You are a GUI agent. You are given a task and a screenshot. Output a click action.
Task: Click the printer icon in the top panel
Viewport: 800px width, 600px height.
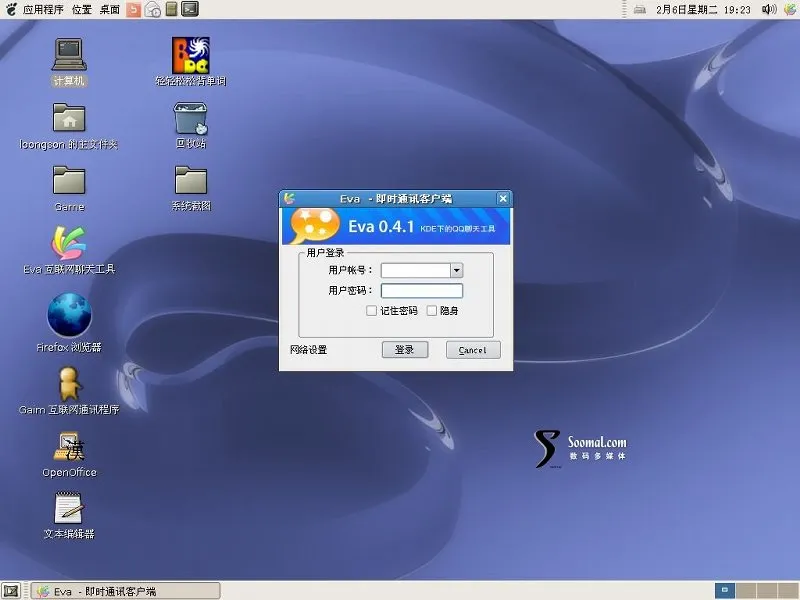640,9
